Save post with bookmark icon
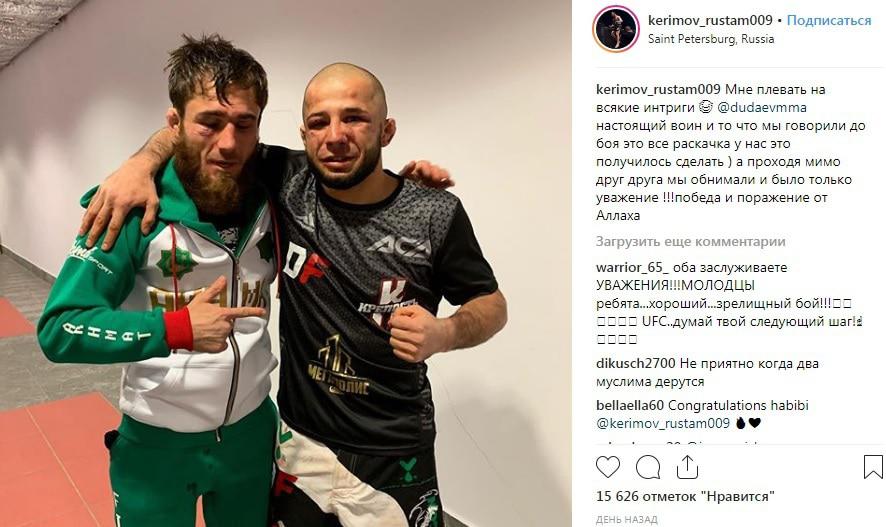Viewport: 886px width, 527px height. [x=873, y=467]
